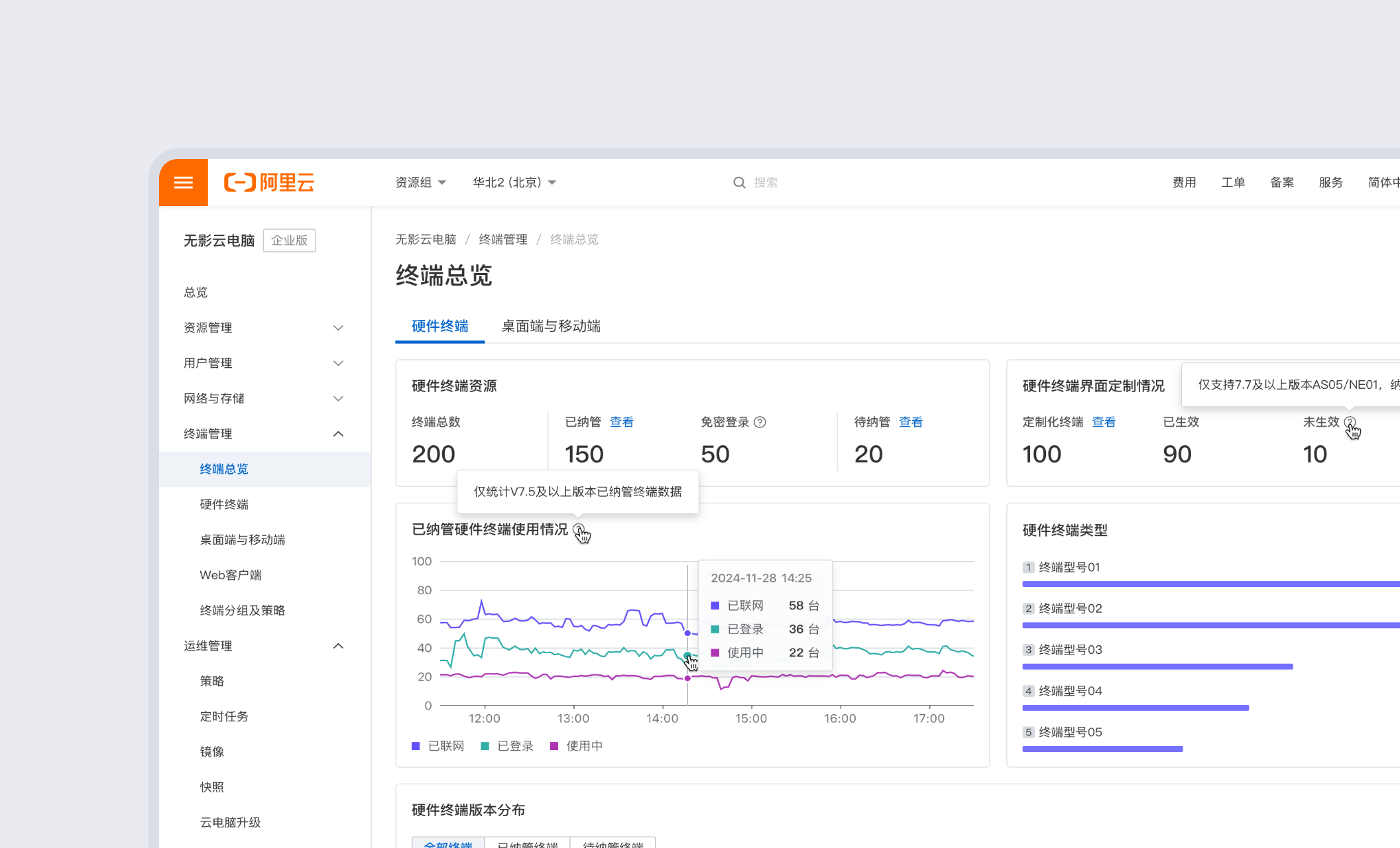Click 查看 link next to 定制化终端
Image resolution: width=1400 pixels, height=848 pixels.
1104,422
